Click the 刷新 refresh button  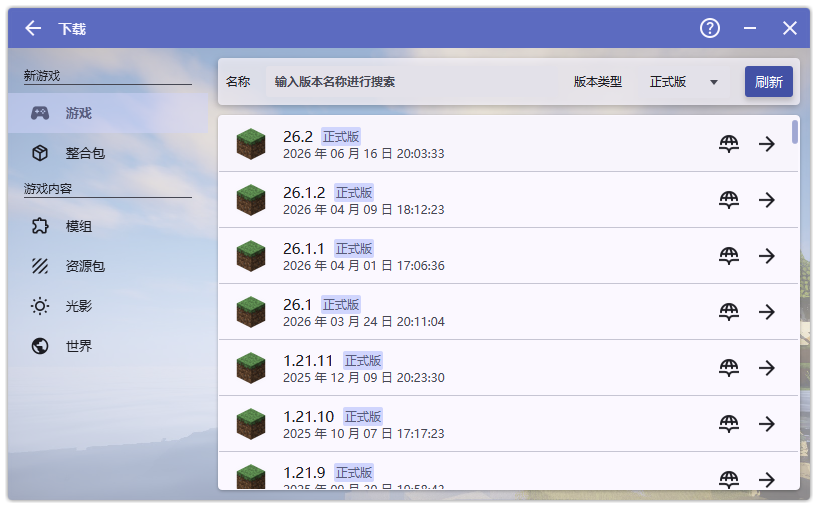(769, 82)
